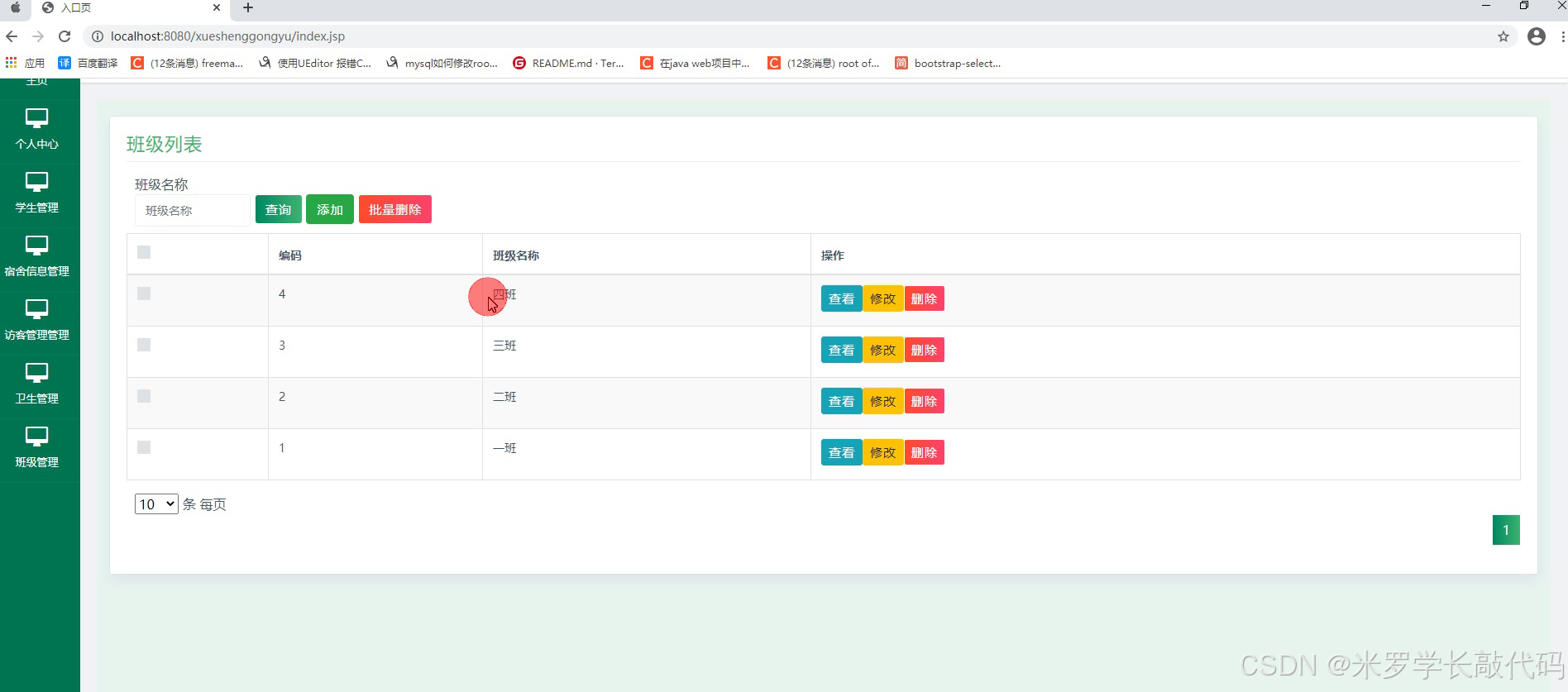Click the browser address bar URL
This screenshot has width=1568, height=692.
pos(227,36)
